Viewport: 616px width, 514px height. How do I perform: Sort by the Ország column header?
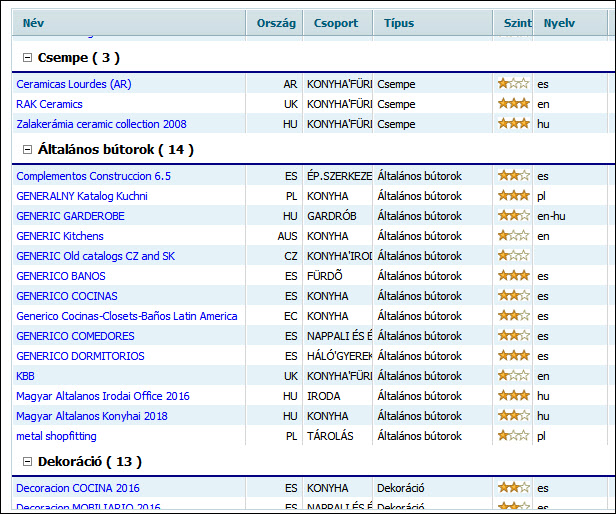[x=276, y=23]
